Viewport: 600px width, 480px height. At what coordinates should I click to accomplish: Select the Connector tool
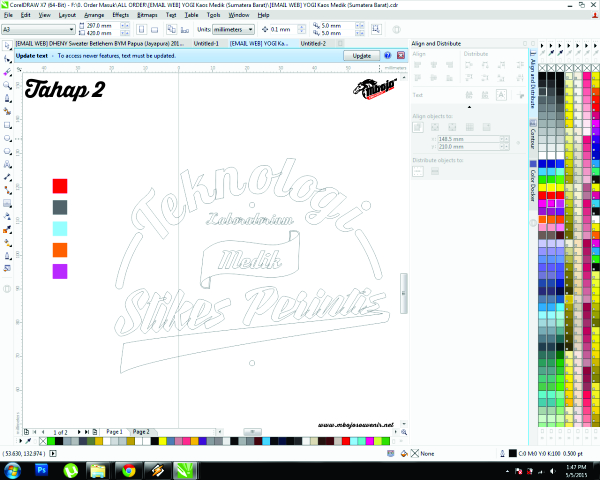7,190
